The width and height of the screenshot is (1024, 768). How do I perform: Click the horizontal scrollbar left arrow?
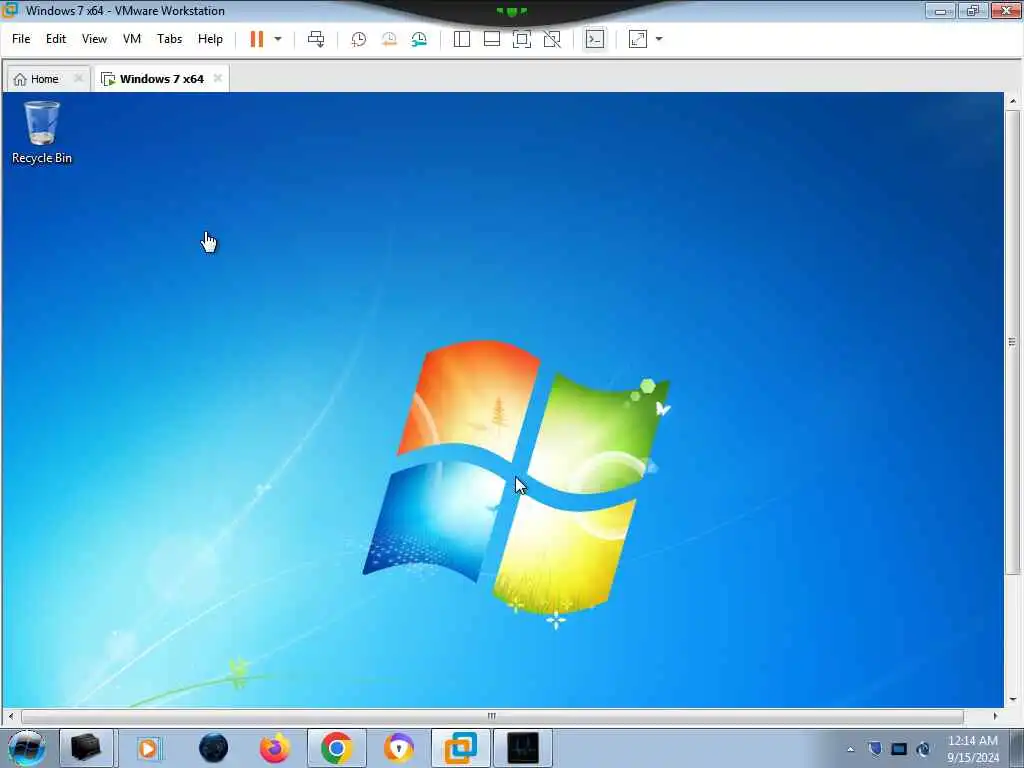tap(10, 716)
